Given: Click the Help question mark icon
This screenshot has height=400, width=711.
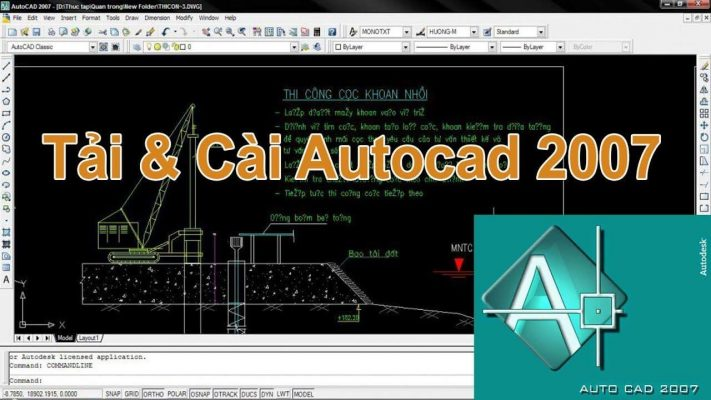Looking at the screenshot, I should pos(332,32).
